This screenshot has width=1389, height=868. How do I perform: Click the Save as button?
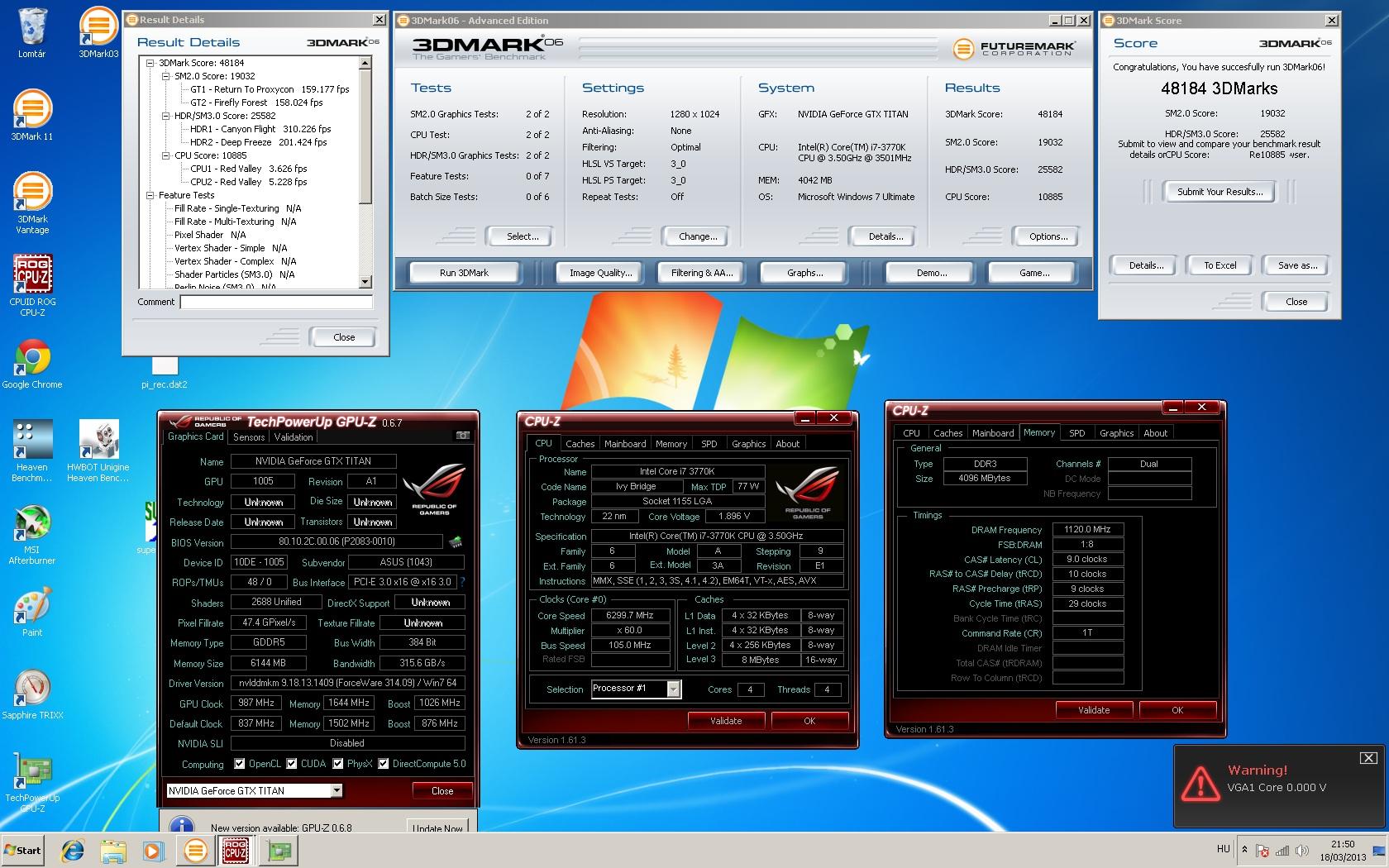(x=1296, y=265)
